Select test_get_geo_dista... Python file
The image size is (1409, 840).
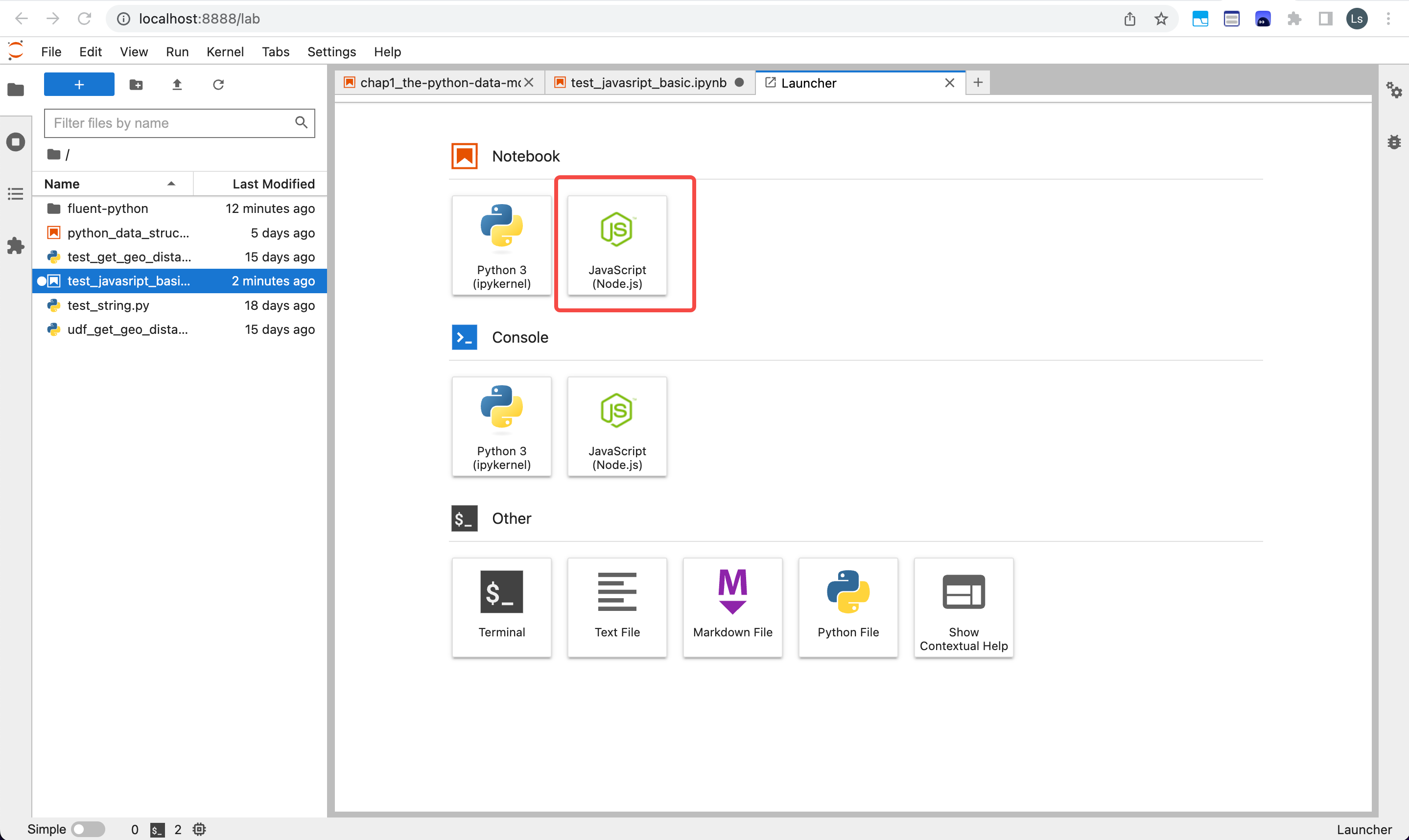(x=180, y=257)
